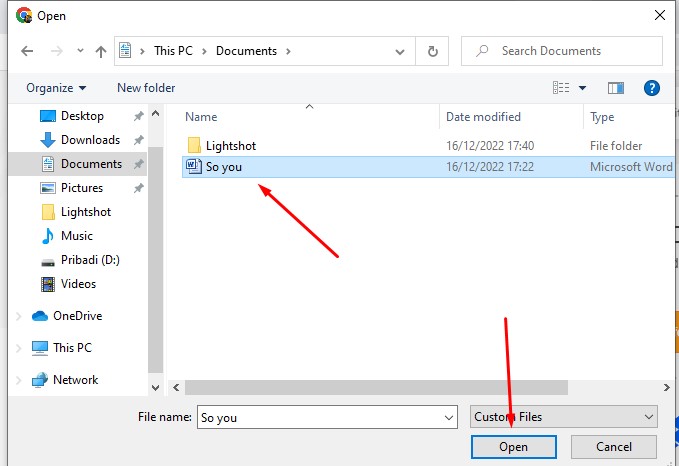Create a New folder
Viewport: 679px width, 466px height.
point(146,88)
